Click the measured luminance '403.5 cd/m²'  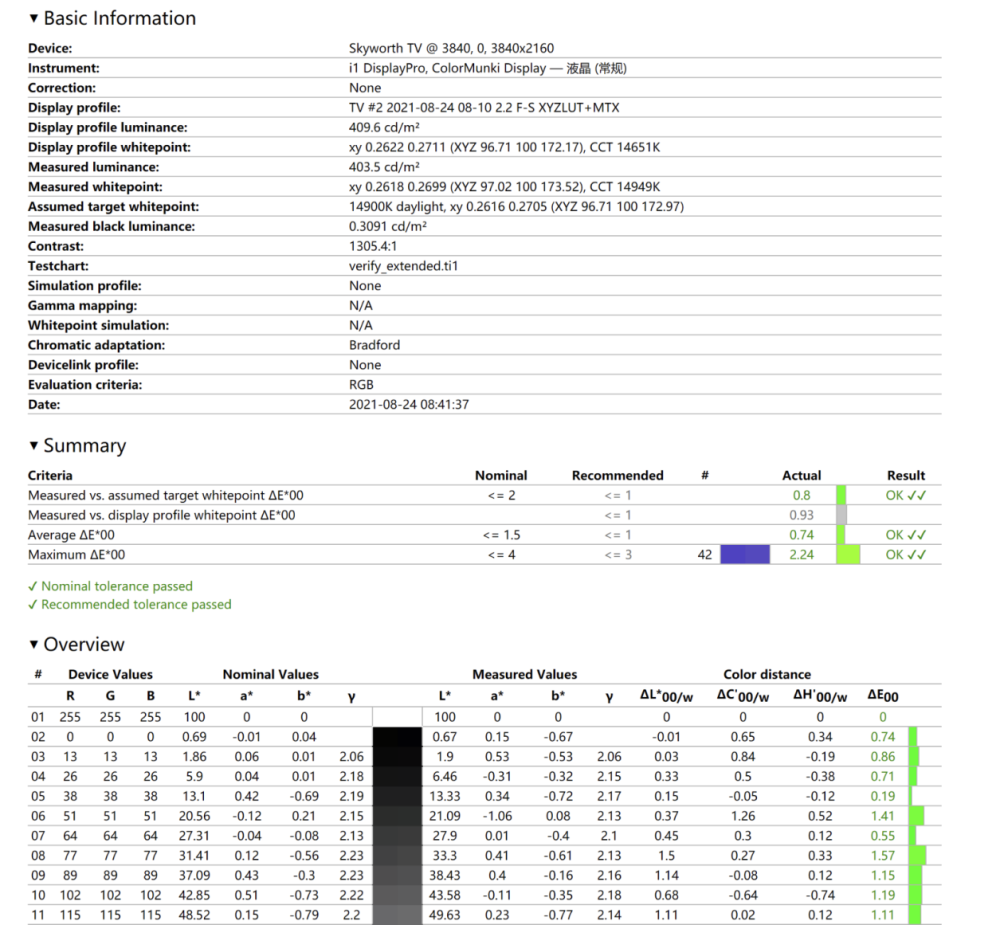(384, 167)
